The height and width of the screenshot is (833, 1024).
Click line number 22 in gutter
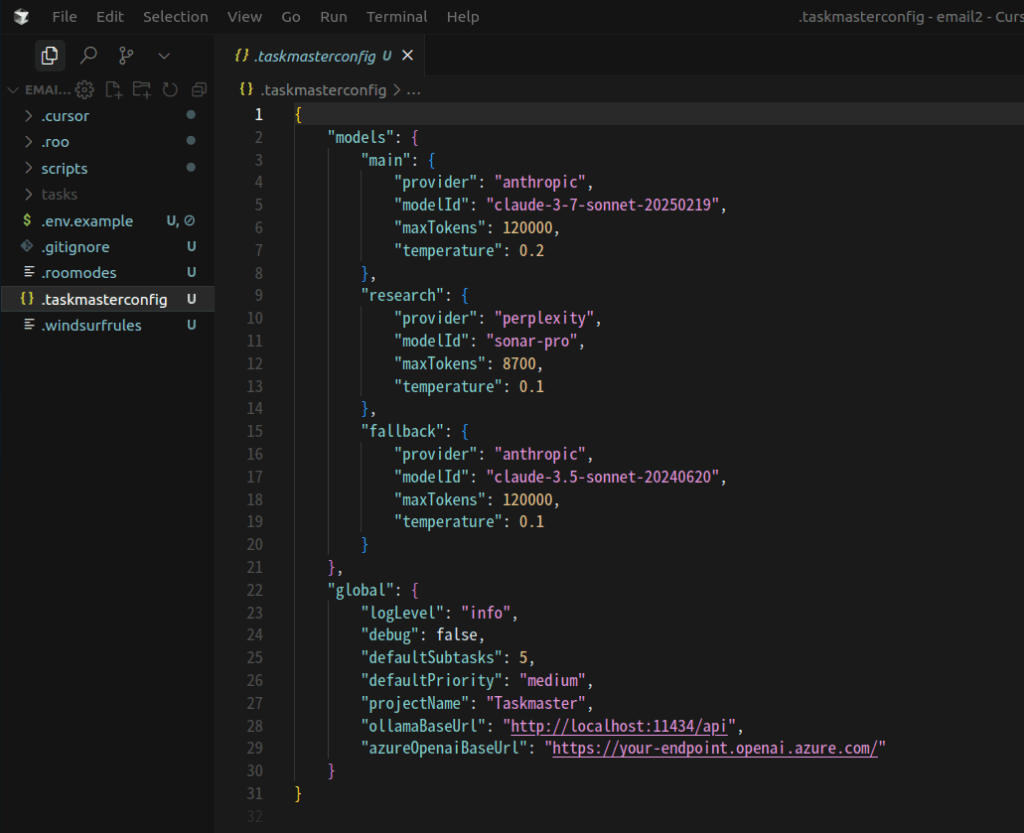[x=255, y=590]
